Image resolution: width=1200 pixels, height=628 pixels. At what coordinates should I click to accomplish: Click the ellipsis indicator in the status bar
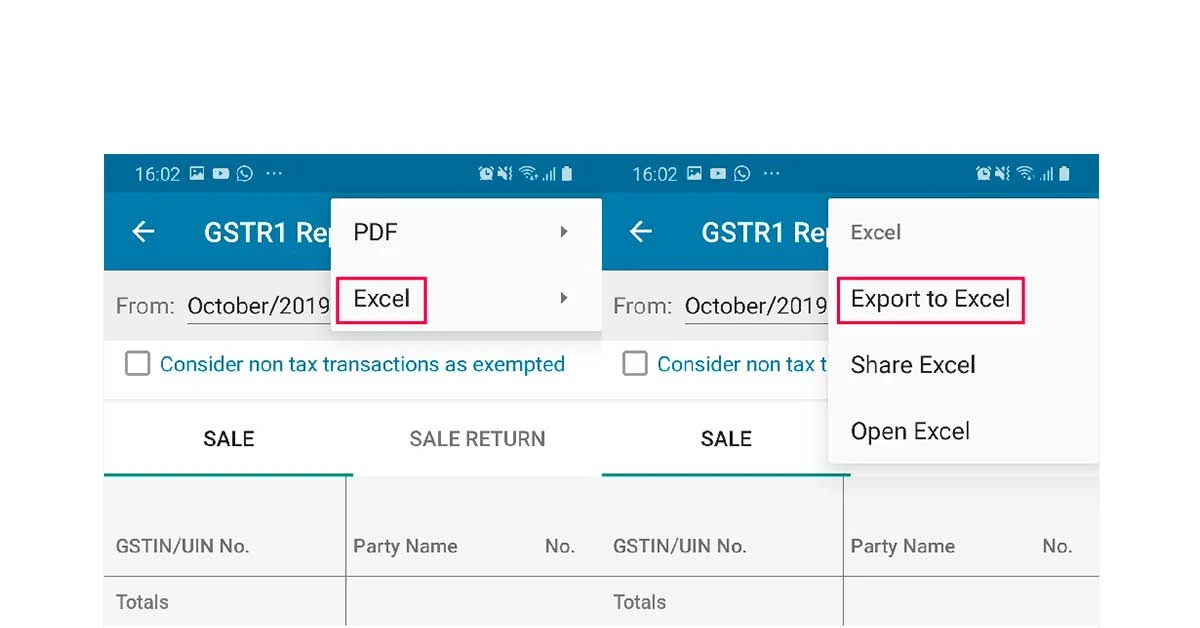[272, 173]
